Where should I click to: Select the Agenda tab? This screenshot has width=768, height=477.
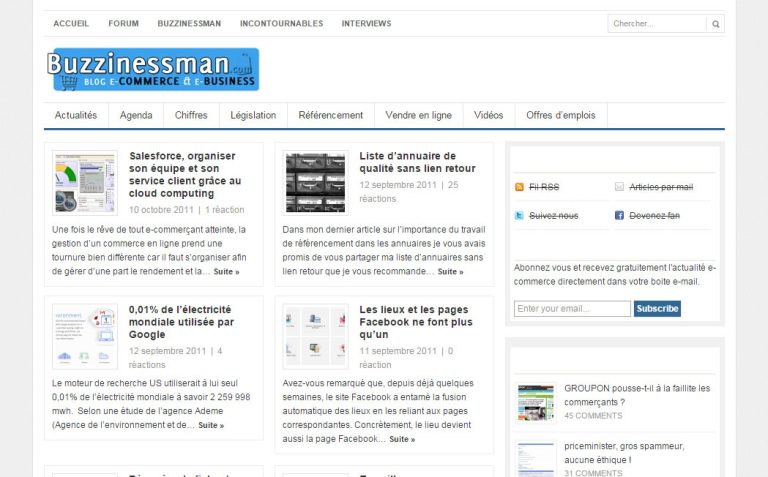(x=136, y=116)
